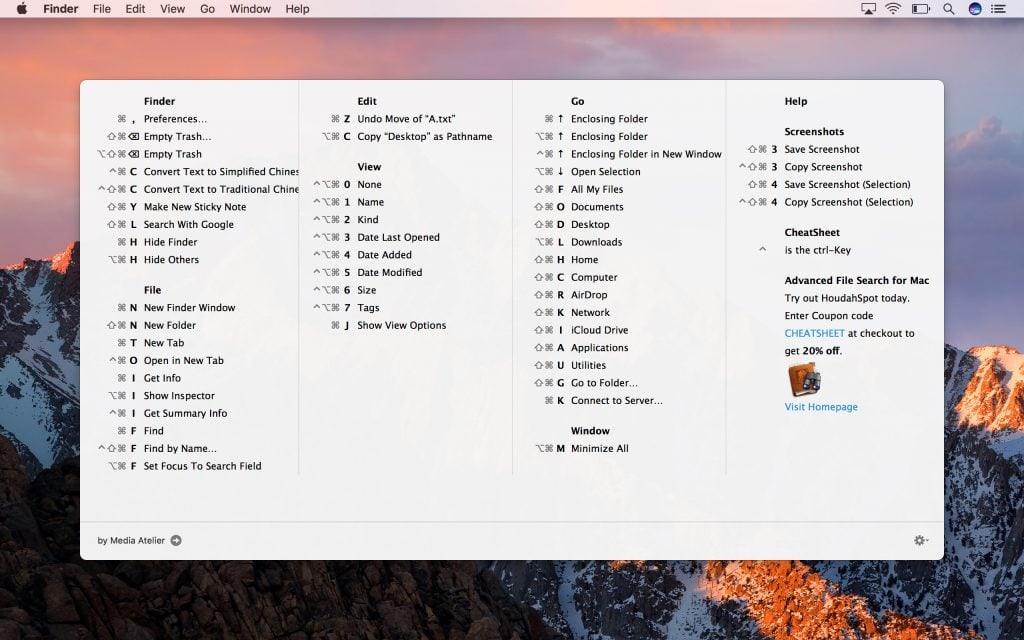Open CheatSheet settings gear menu
1024x640 pixels.
click(921, 540)
